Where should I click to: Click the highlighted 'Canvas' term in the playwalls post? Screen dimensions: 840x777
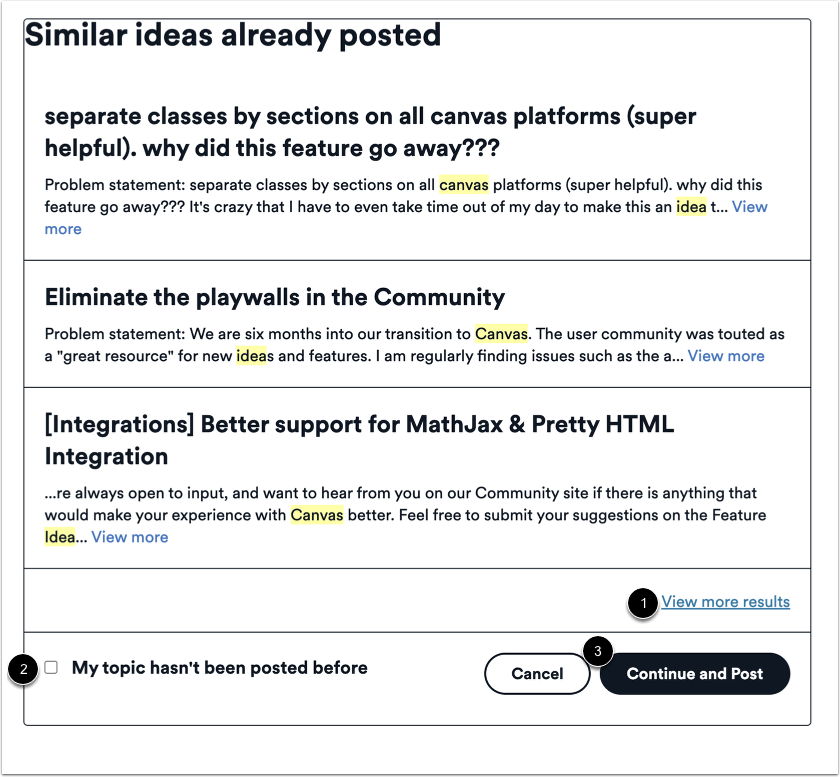coord(501,334)
